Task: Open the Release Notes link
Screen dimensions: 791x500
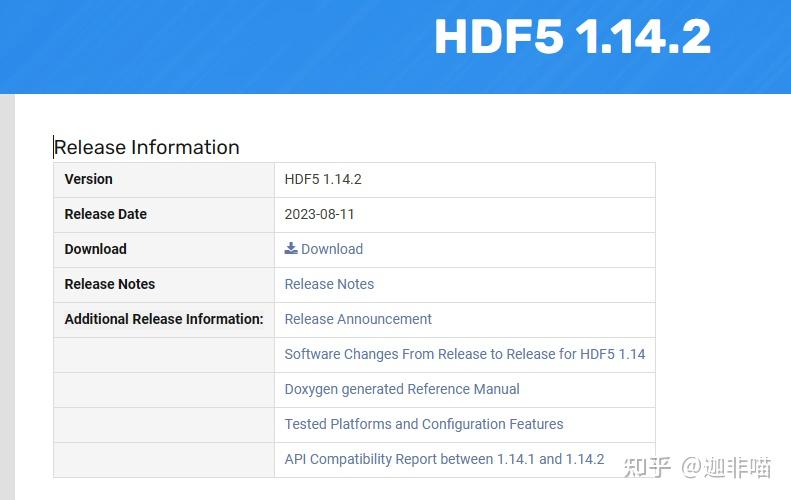Action: pos(329,284)
